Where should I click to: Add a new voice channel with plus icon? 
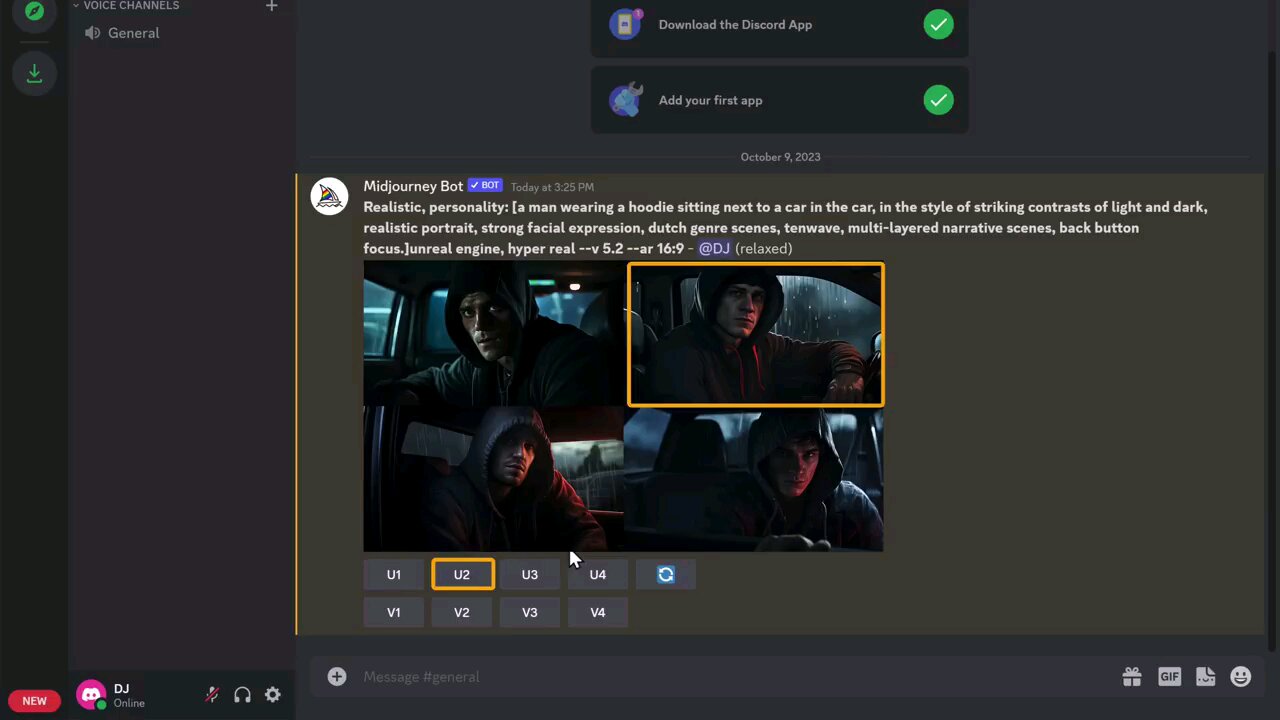coord(271,6)
